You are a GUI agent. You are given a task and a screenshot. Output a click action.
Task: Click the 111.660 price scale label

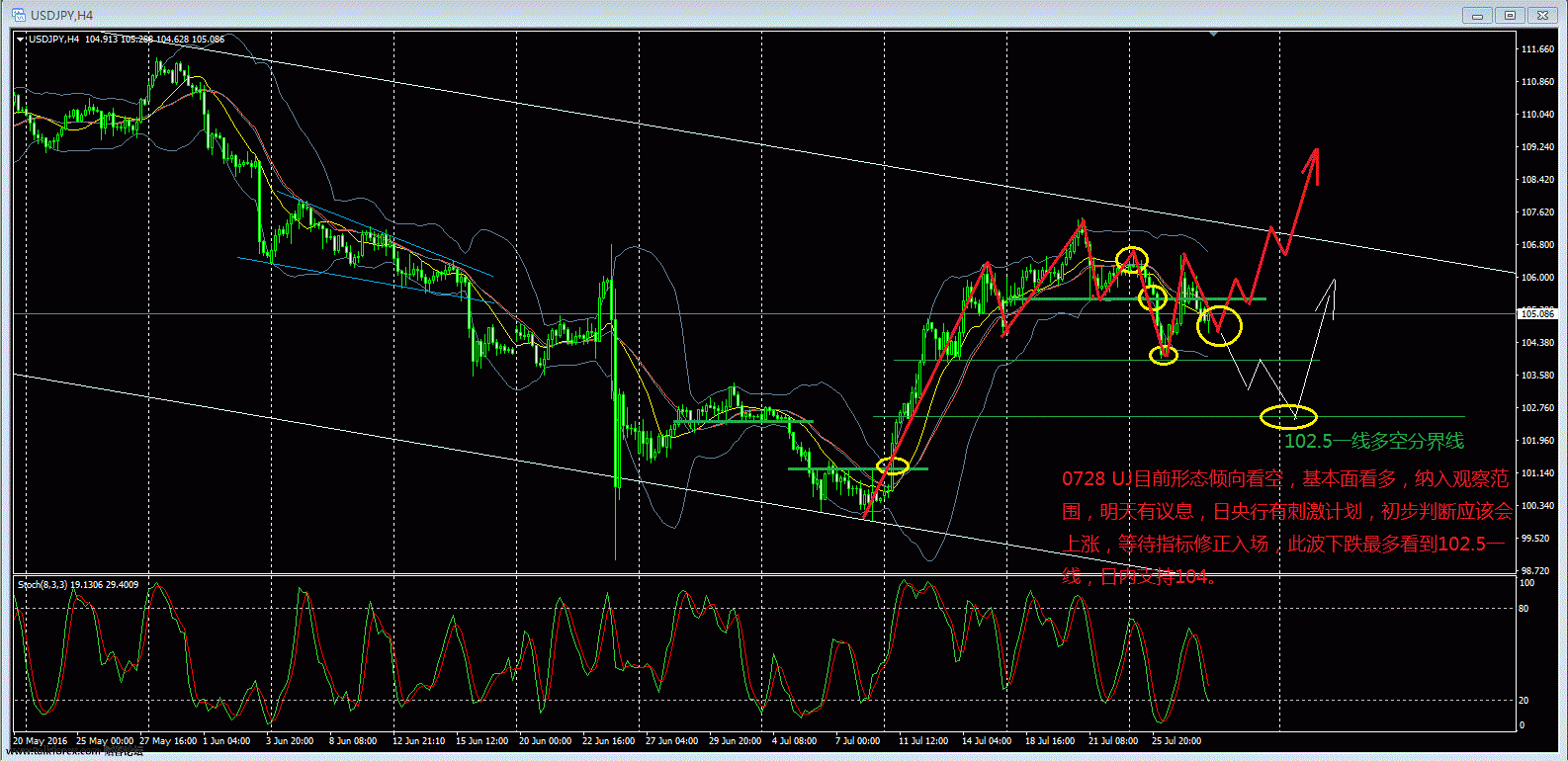coord(1537,49)
